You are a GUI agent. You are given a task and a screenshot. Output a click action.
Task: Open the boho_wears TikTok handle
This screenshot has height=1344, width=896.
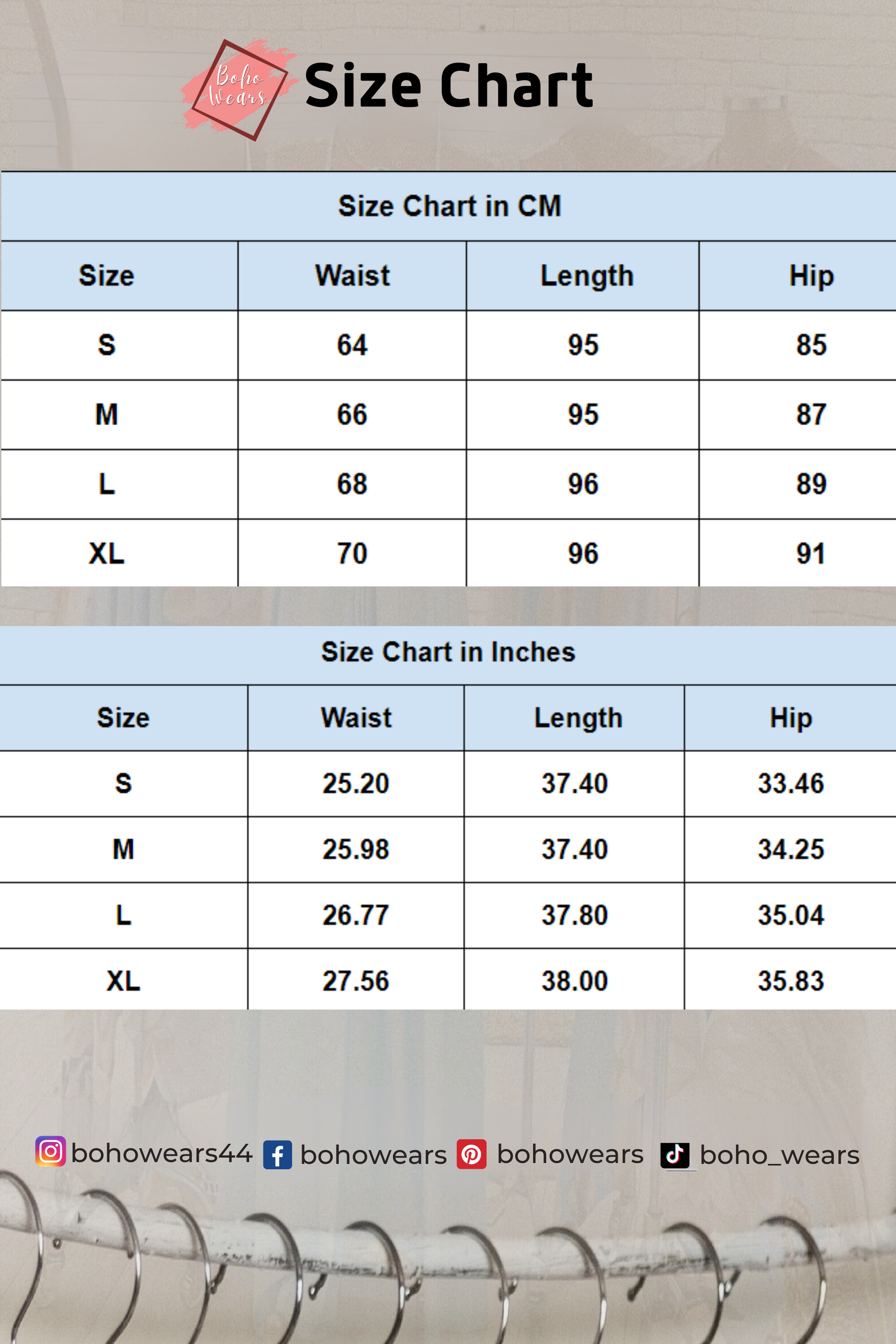tap(780, 1155)
